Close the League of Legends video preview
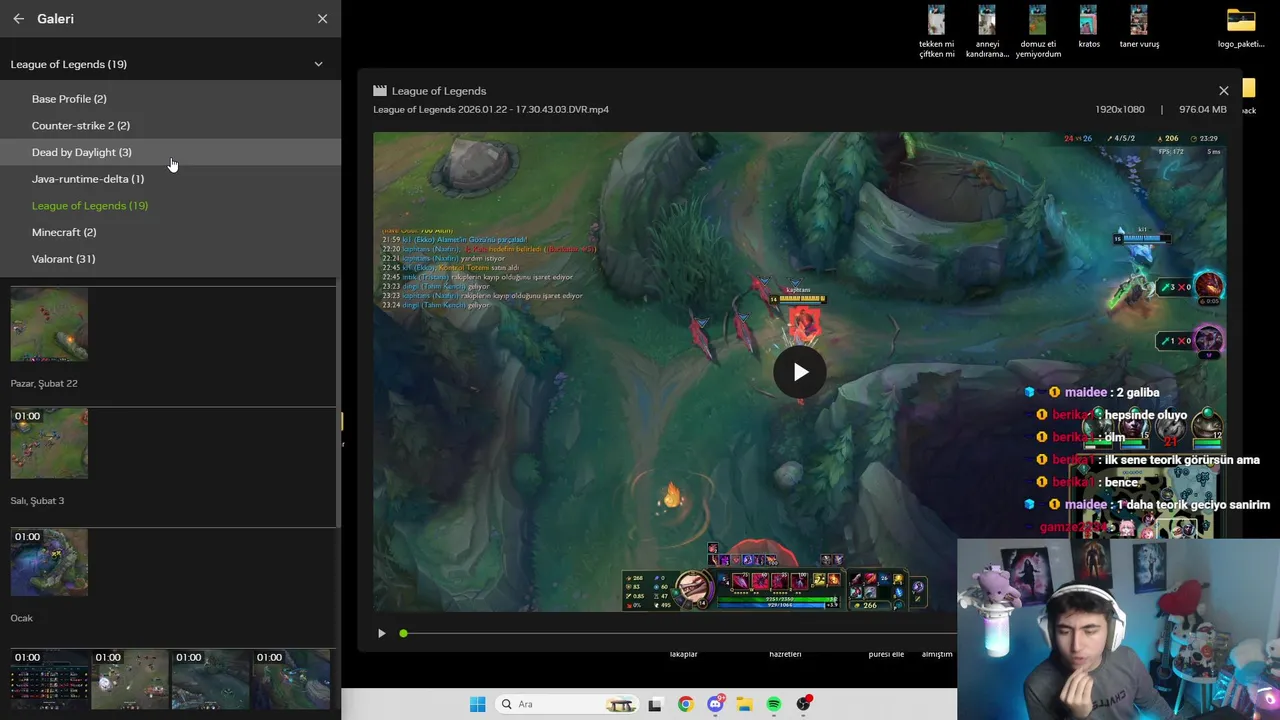This screenshot has height=720, width=1280. tap(1223, 91)
